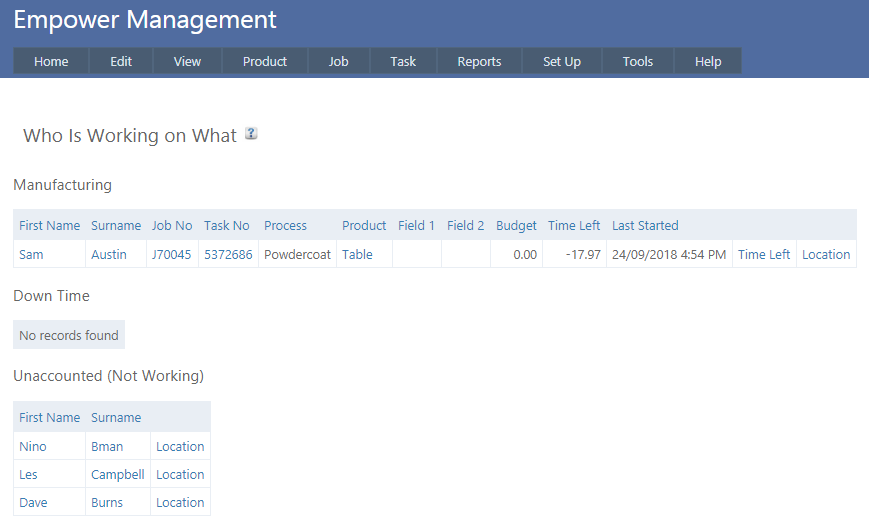
Task: Open the Set Up menu
Action: click(x=562, y=61)
